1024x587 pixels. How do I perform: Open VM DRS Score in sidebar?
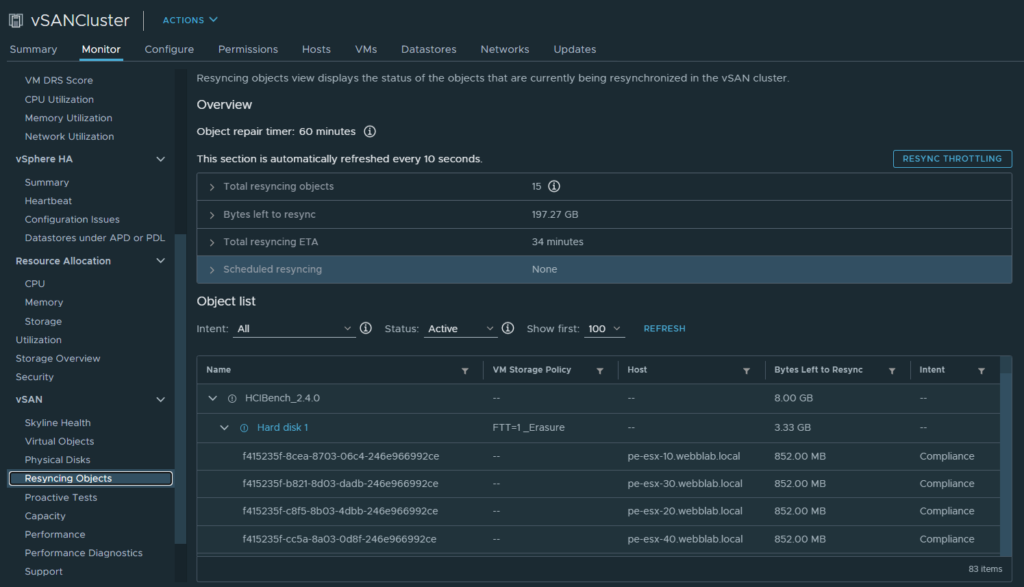(59, 80)
